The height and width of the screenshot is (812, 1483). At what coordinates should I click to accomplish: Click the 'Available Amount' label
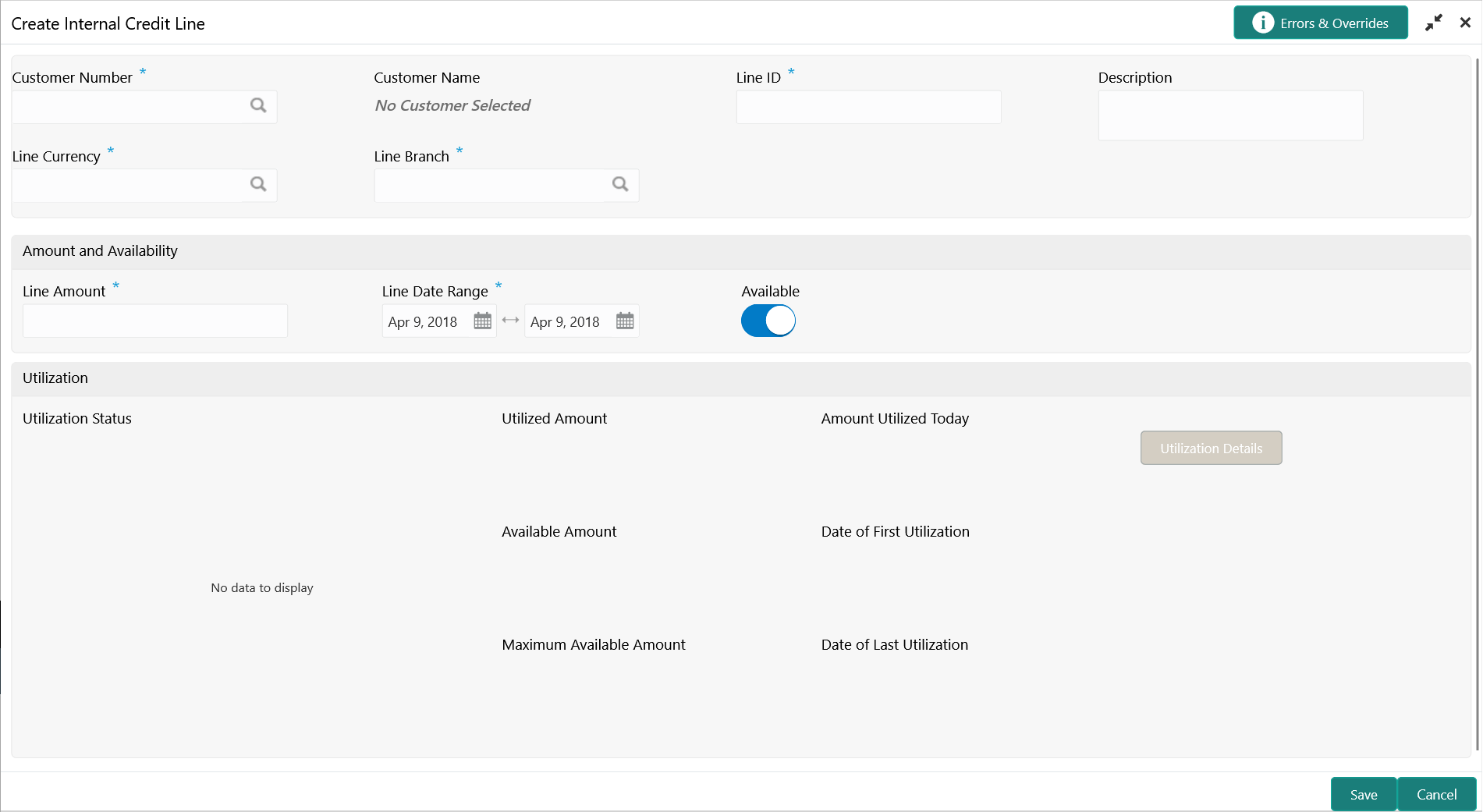(559, 531)
